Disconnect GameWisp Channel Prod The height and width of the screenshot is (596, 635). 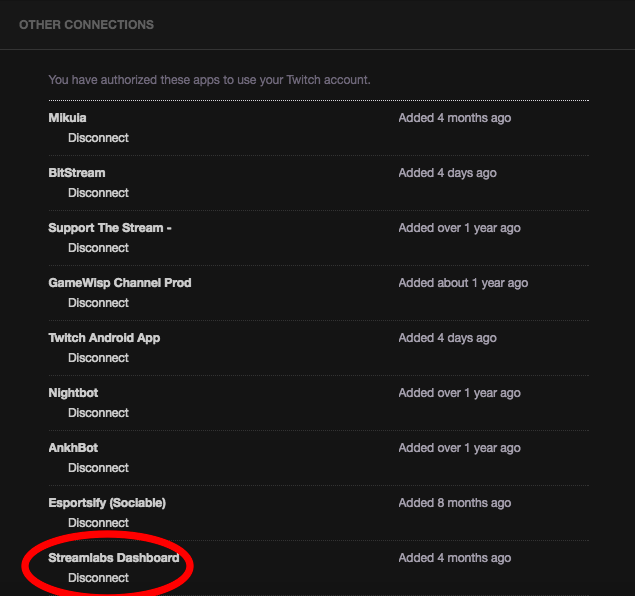click(x=98, y=303)
